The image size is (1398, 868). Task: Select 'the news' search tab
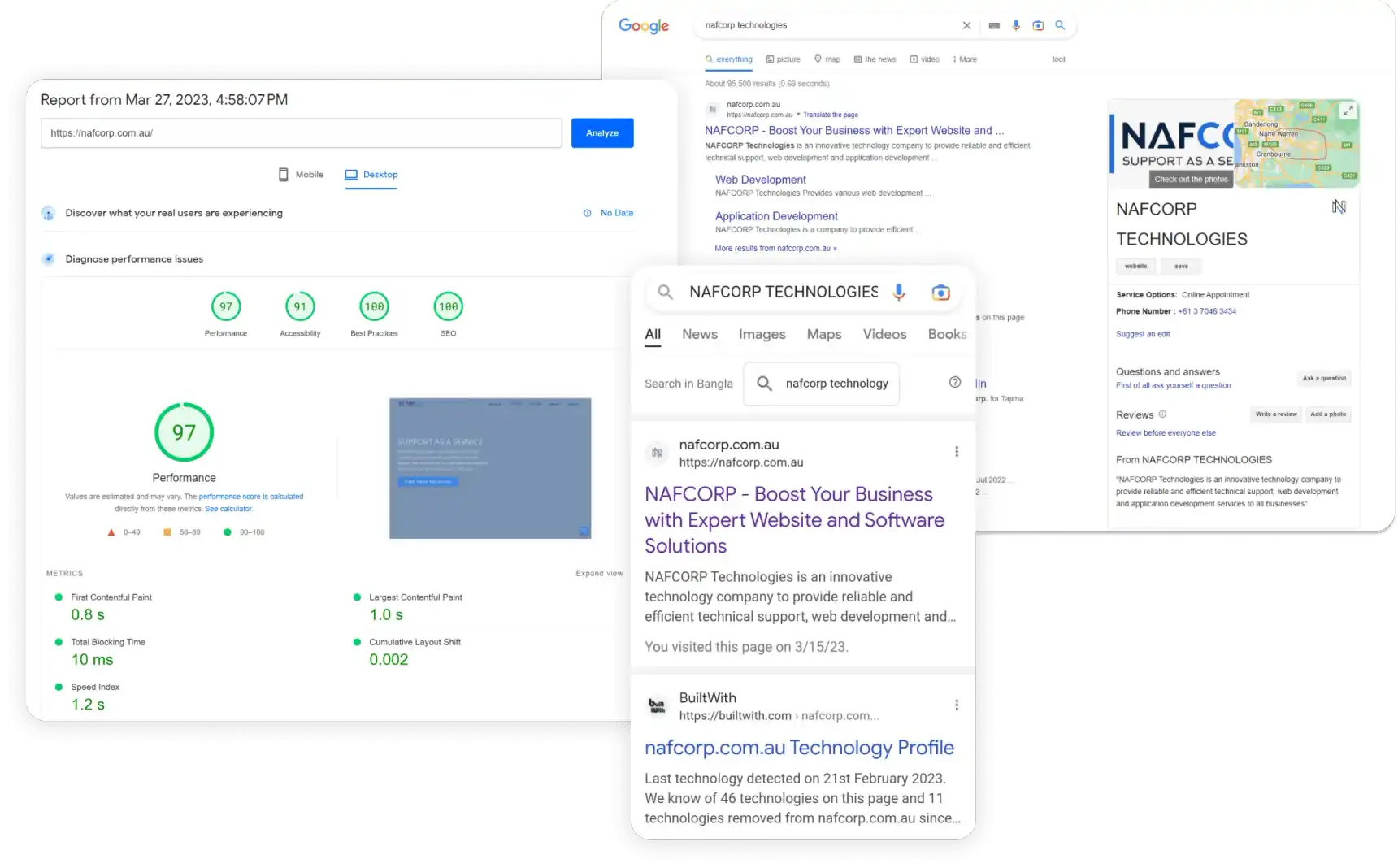tap(875, 59)
